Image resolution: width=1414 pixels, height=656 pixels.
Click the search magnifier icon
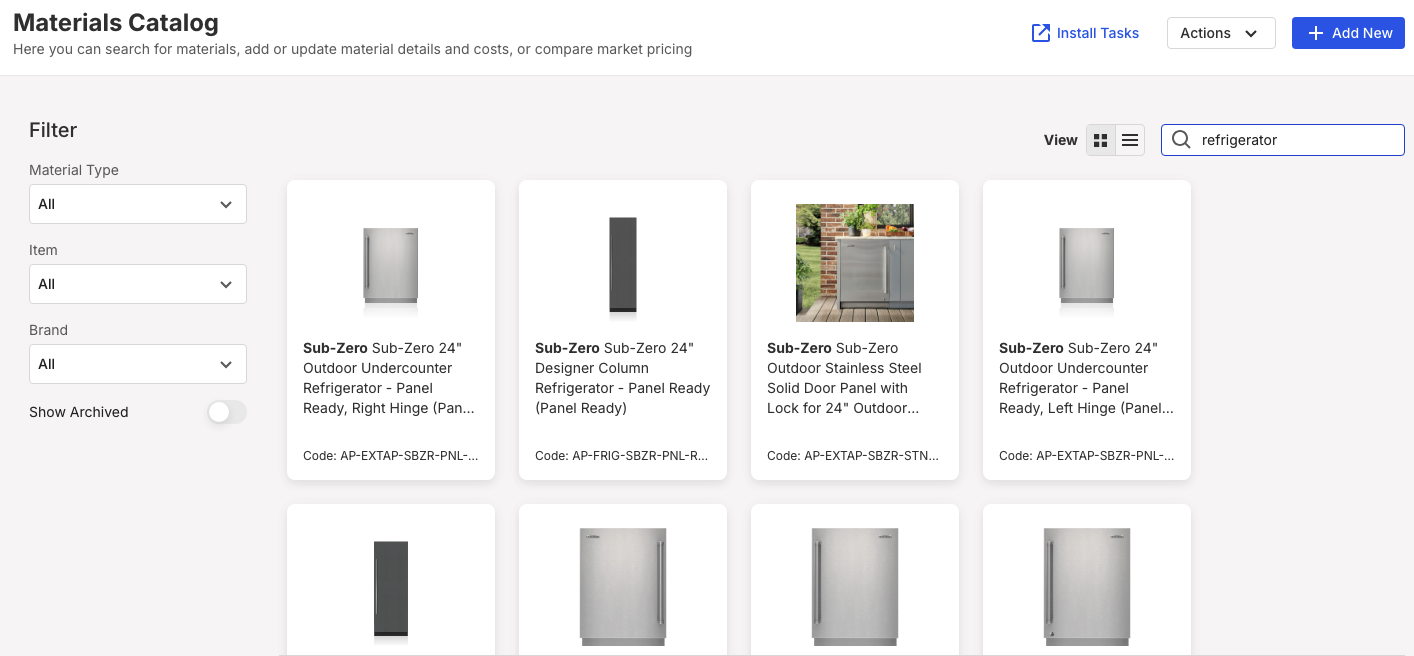[x=1181, y=140]
